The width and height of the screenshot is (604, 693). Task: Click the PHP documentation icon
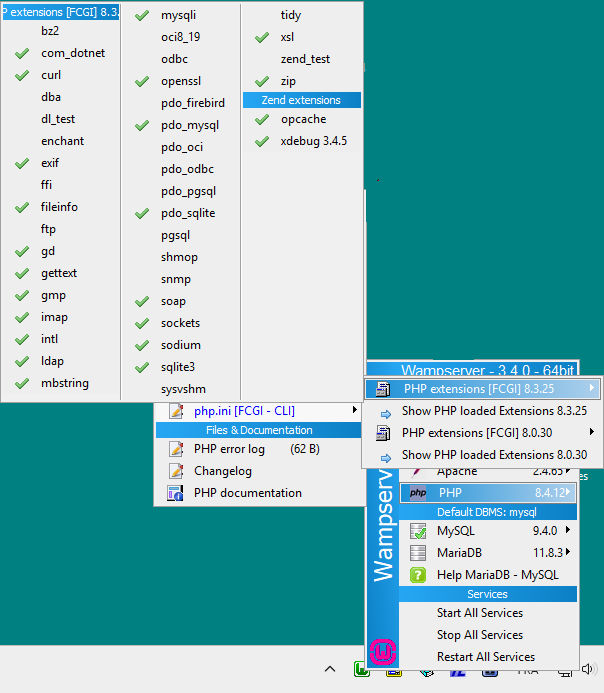176,493
